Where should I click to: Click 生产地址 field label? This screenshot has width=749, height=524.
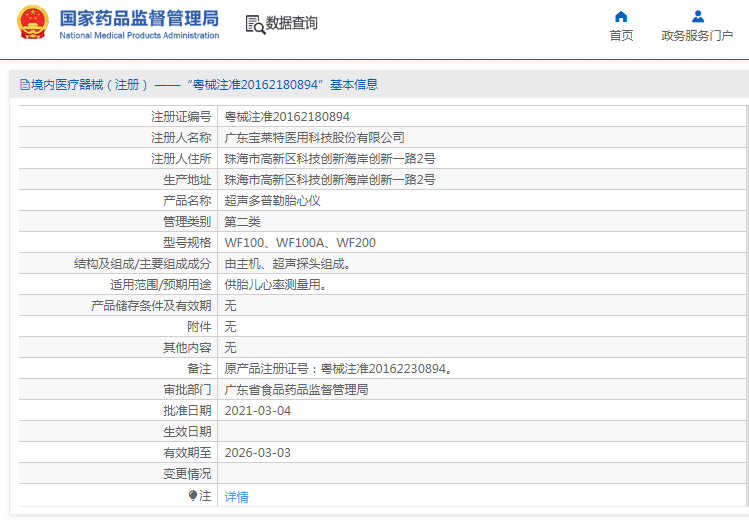coord(187,180)
